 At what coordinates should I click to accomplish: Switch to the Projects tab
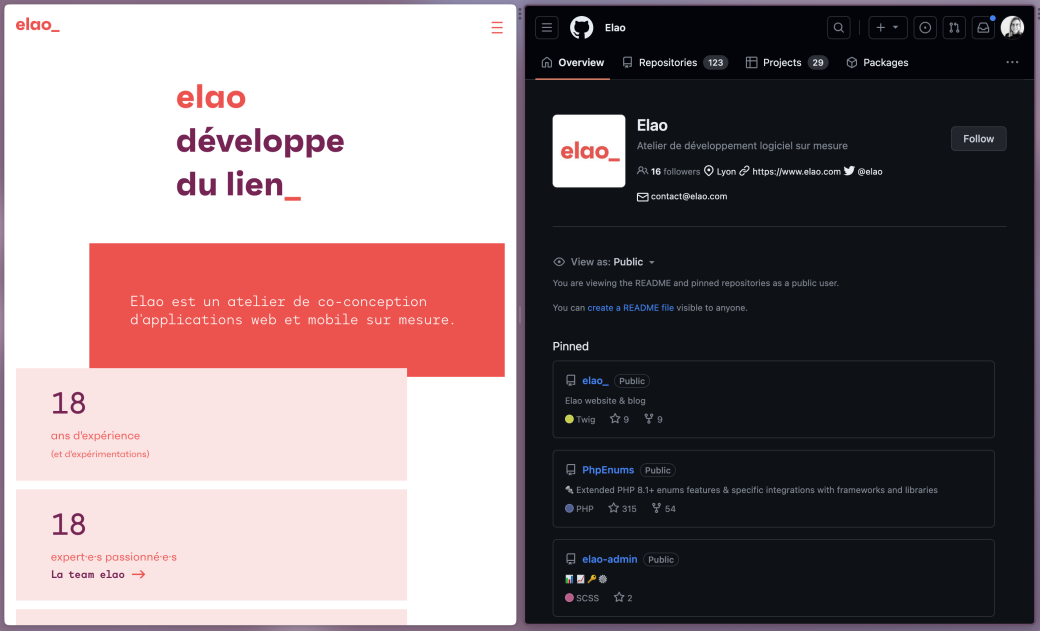[787, 62]
